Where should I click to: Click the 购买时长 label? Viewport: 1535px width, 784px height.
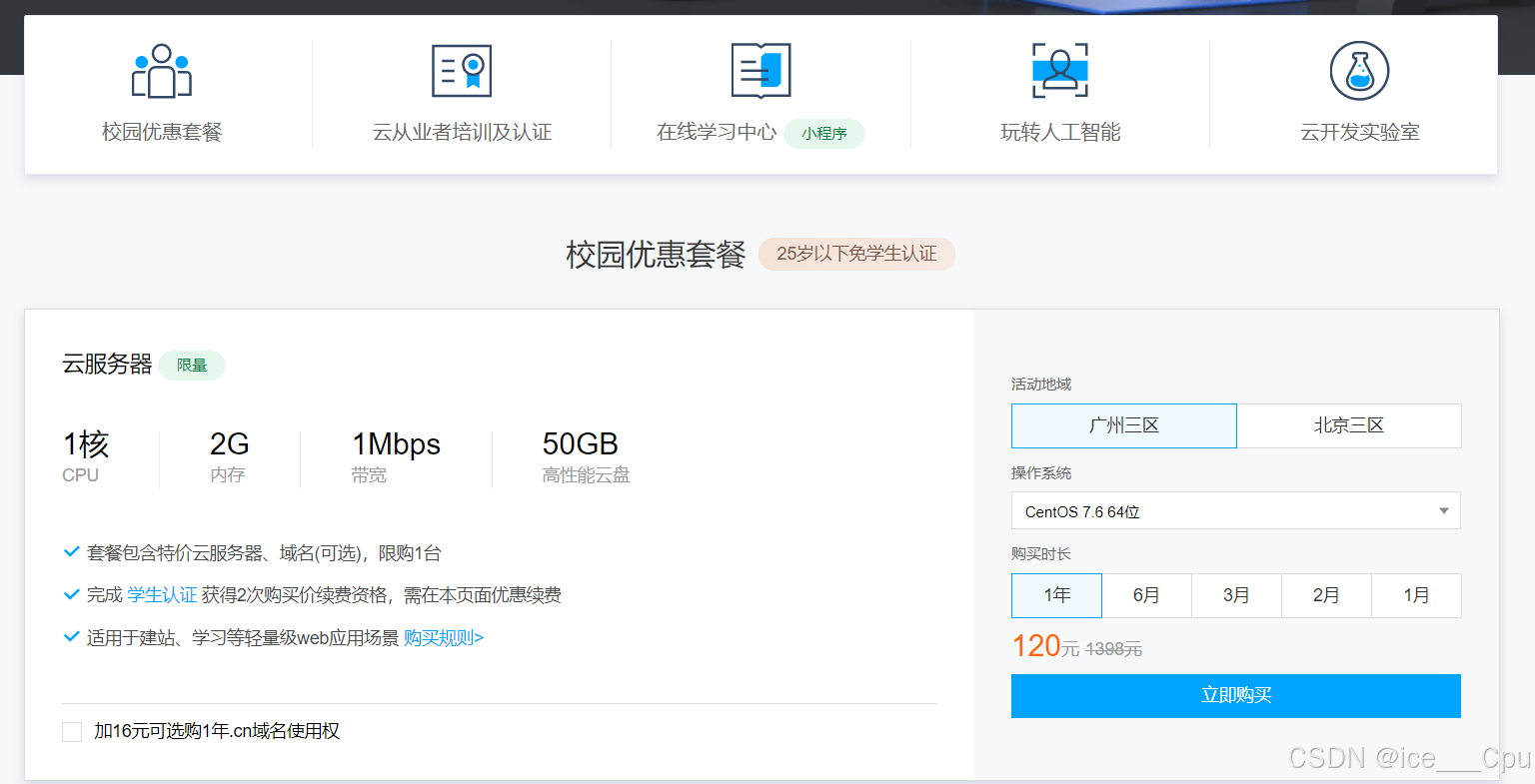click(1040, 554)
